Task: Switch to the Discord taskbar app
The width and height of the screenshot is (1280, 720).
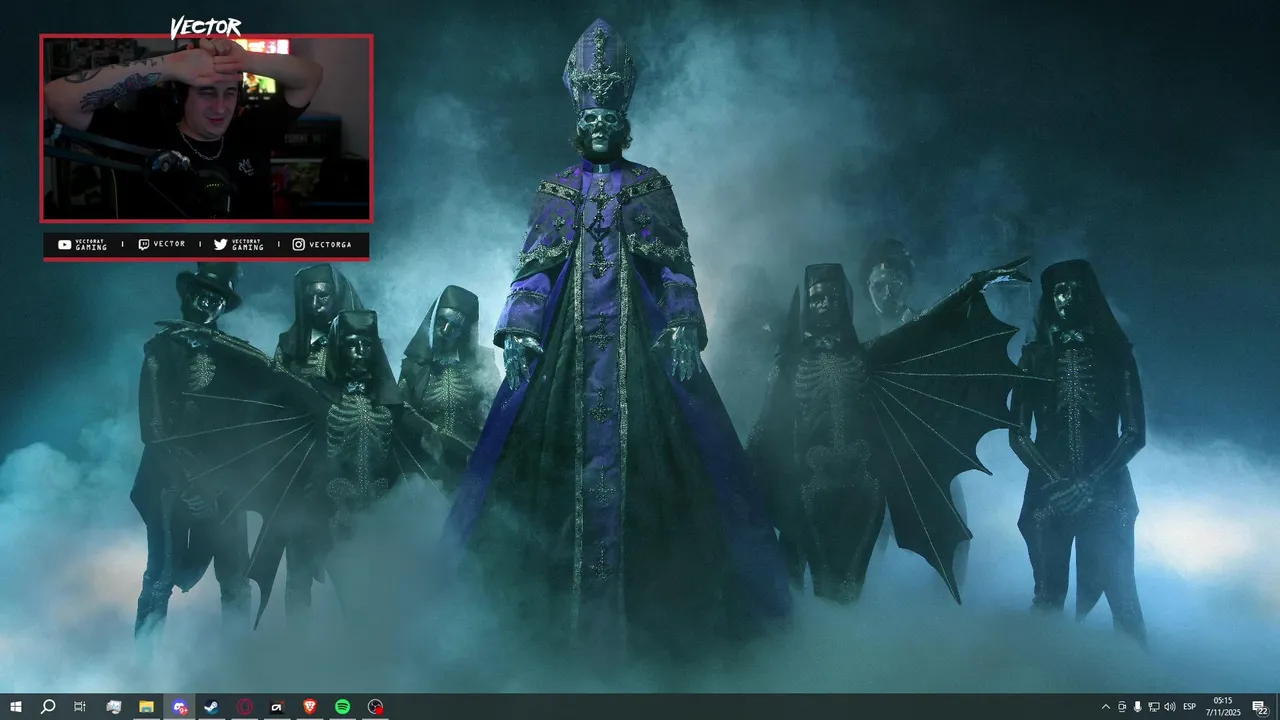Action: (x=179, y=707)
